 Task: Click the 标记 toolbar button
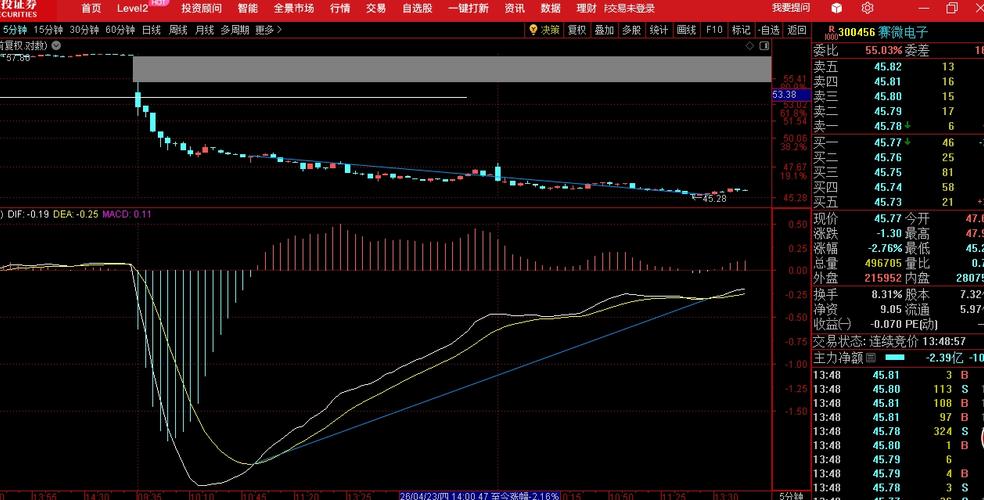click(741, 29)
